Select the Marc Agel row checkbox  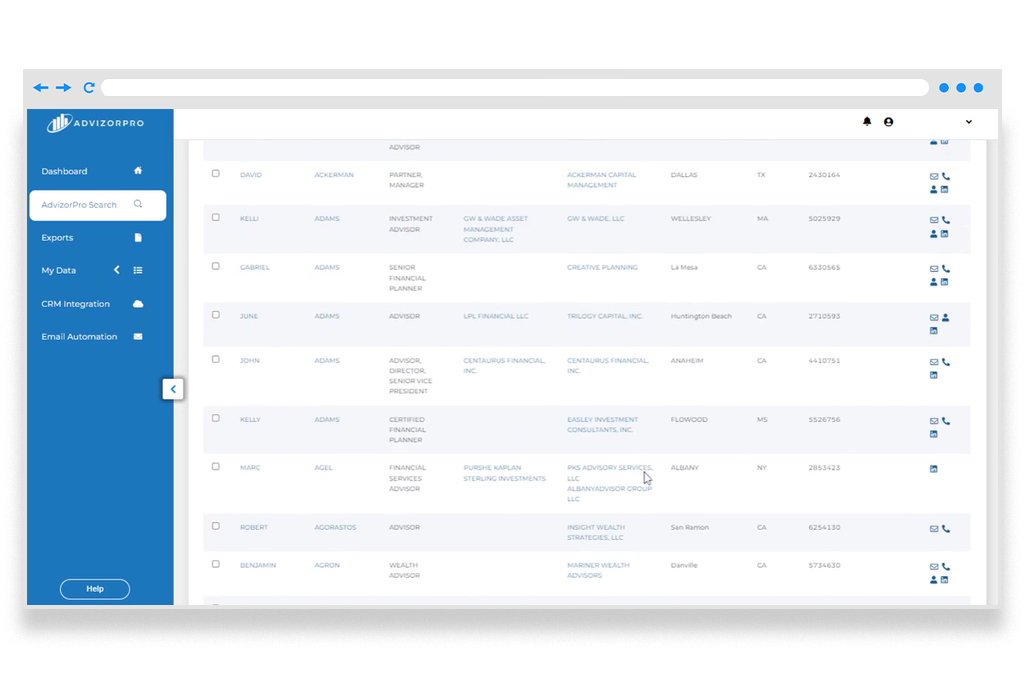click(x=216, y=467)
